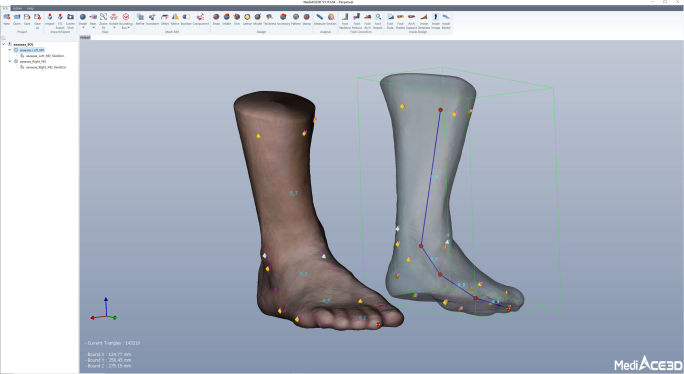Switch to the Model viewport tab
684x374 pixels.
pyautogui.click(x=85, y=38)
